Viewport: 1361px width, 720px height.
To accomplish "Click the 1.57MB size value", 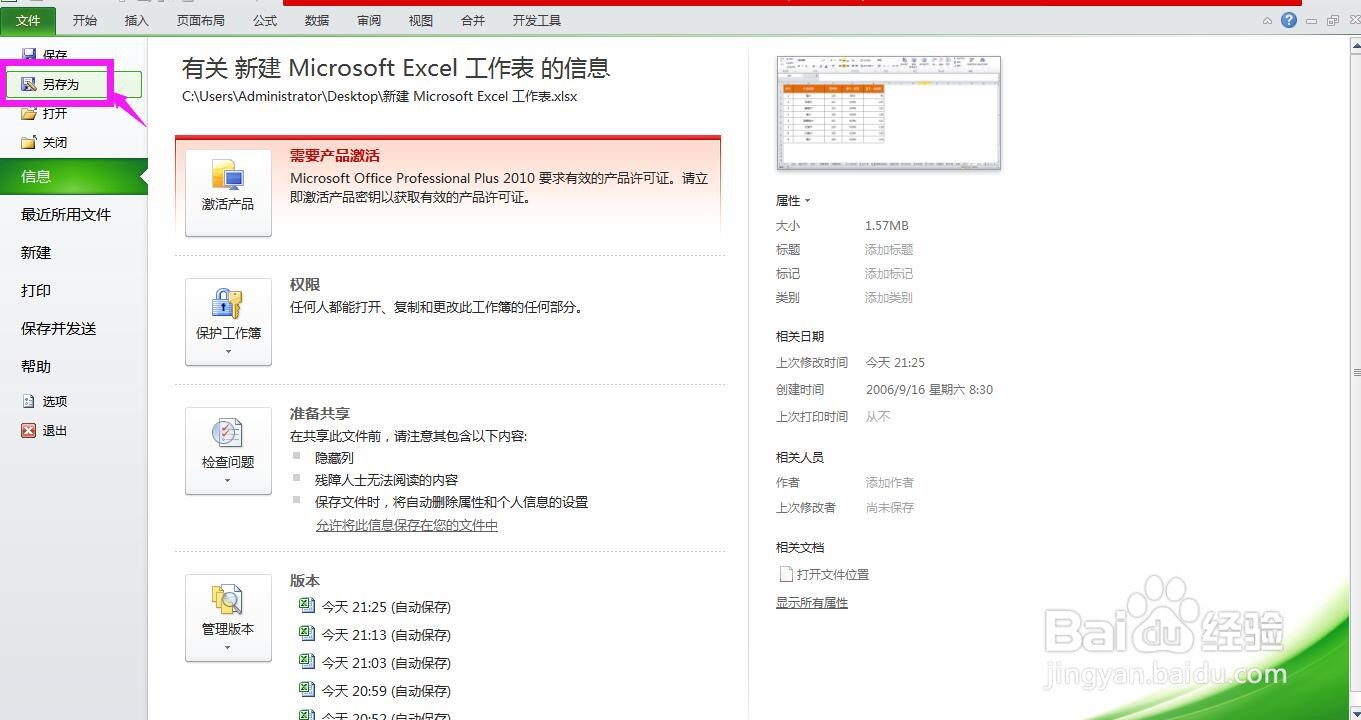I will (x=887, y=226).
